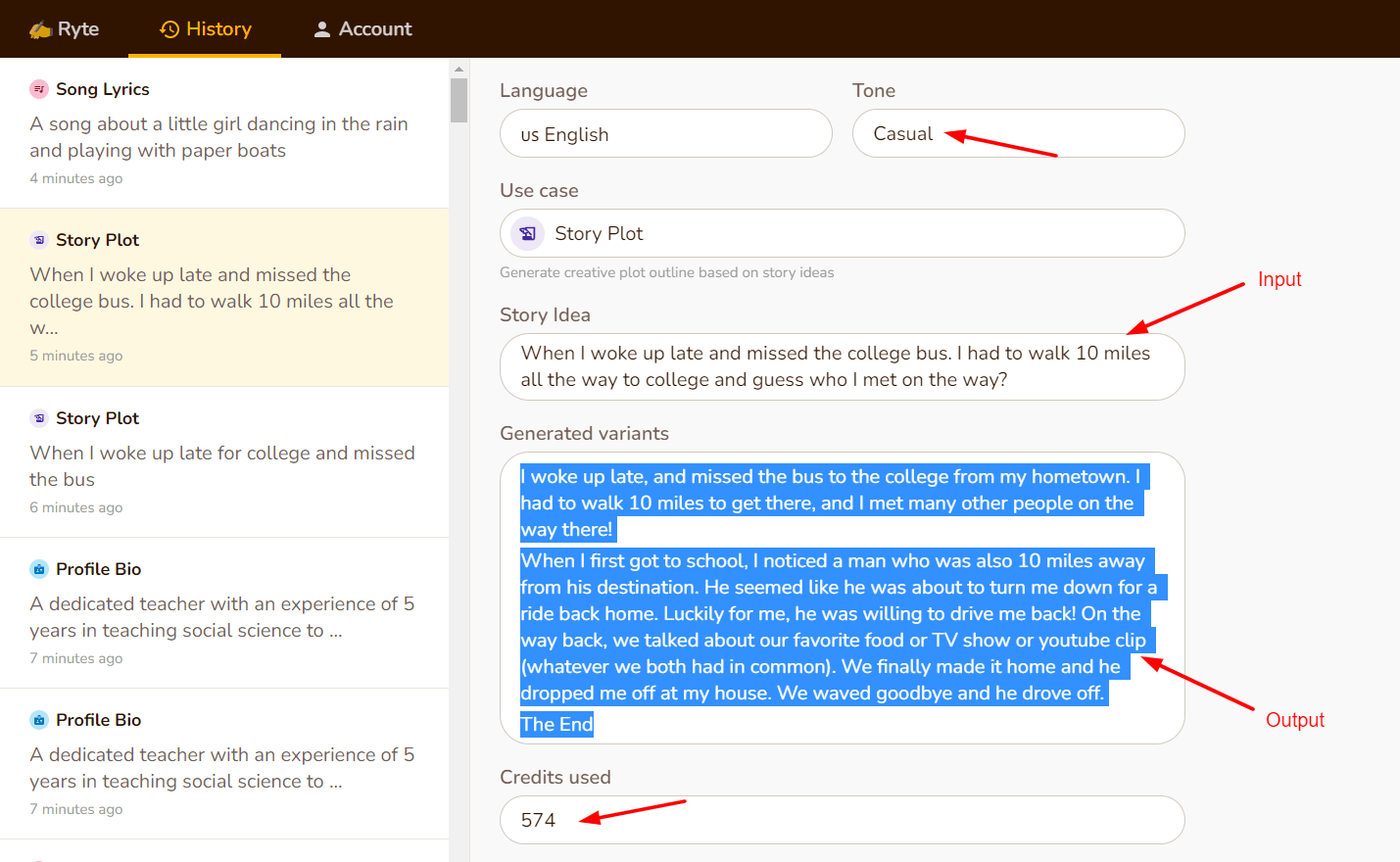The height and width of the screenshot is (862, 1400).
Task: Click in the Generated variants text box
Action: pos(842,598)
